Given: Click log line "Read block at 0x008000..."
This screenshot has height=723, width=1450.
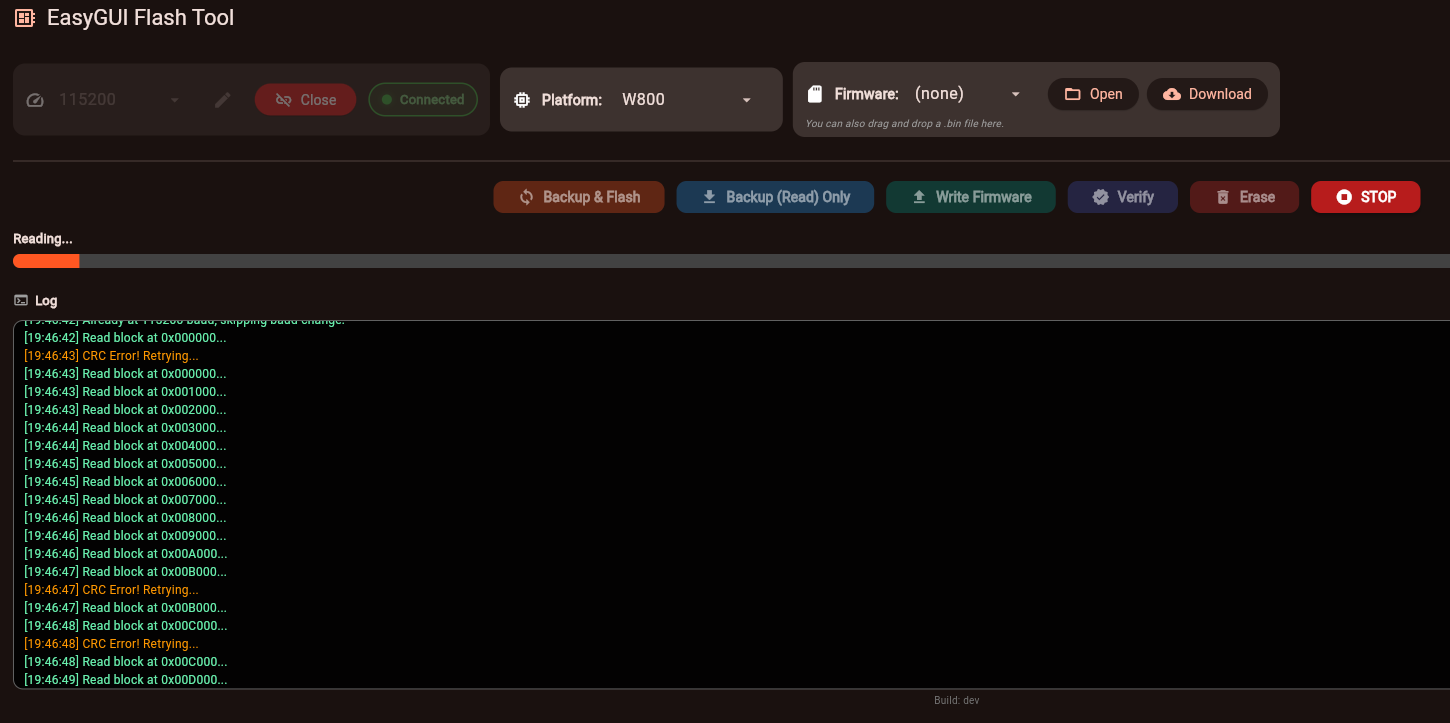Looking at the screenshot, I should click(x=125, y=518).
